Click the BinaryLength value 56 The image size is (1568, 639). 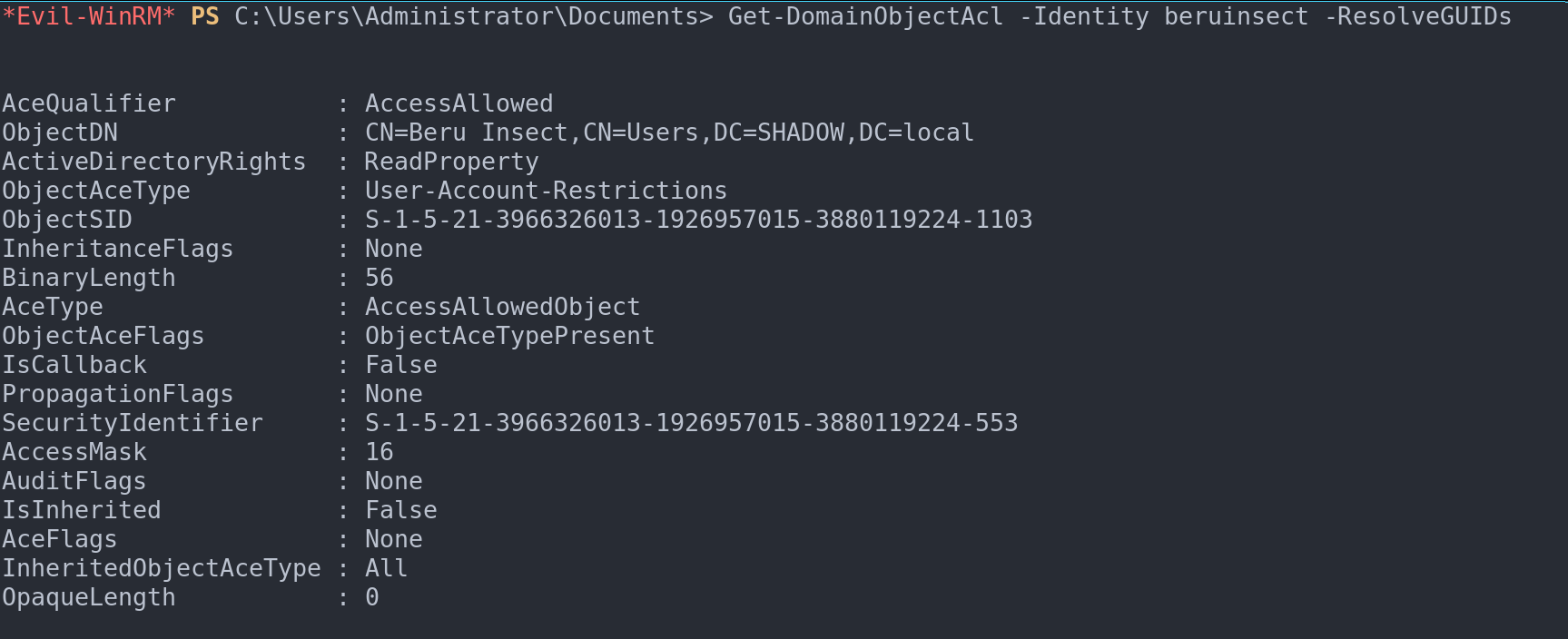(x=379, y=278)
